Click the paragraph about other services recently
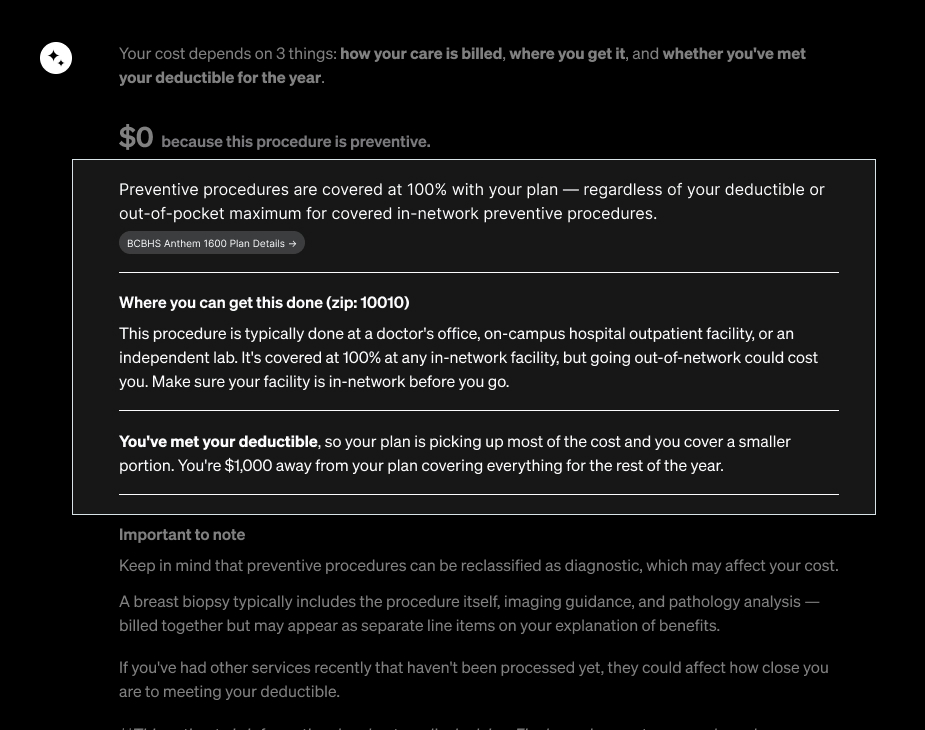Viewport: 925px width, 730px height. [474, 679]
